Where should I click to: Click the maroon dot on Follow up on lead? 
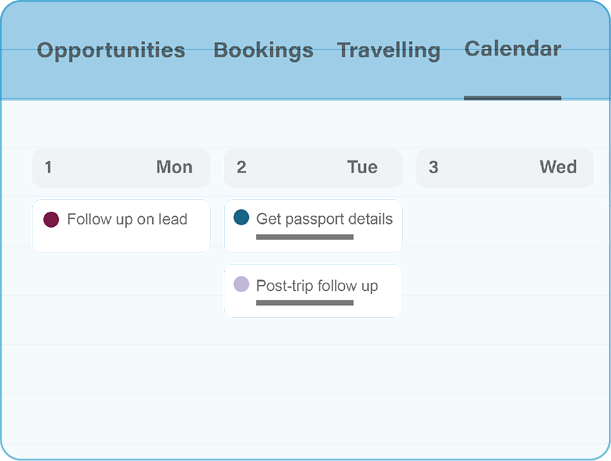[x=51, y=219]
